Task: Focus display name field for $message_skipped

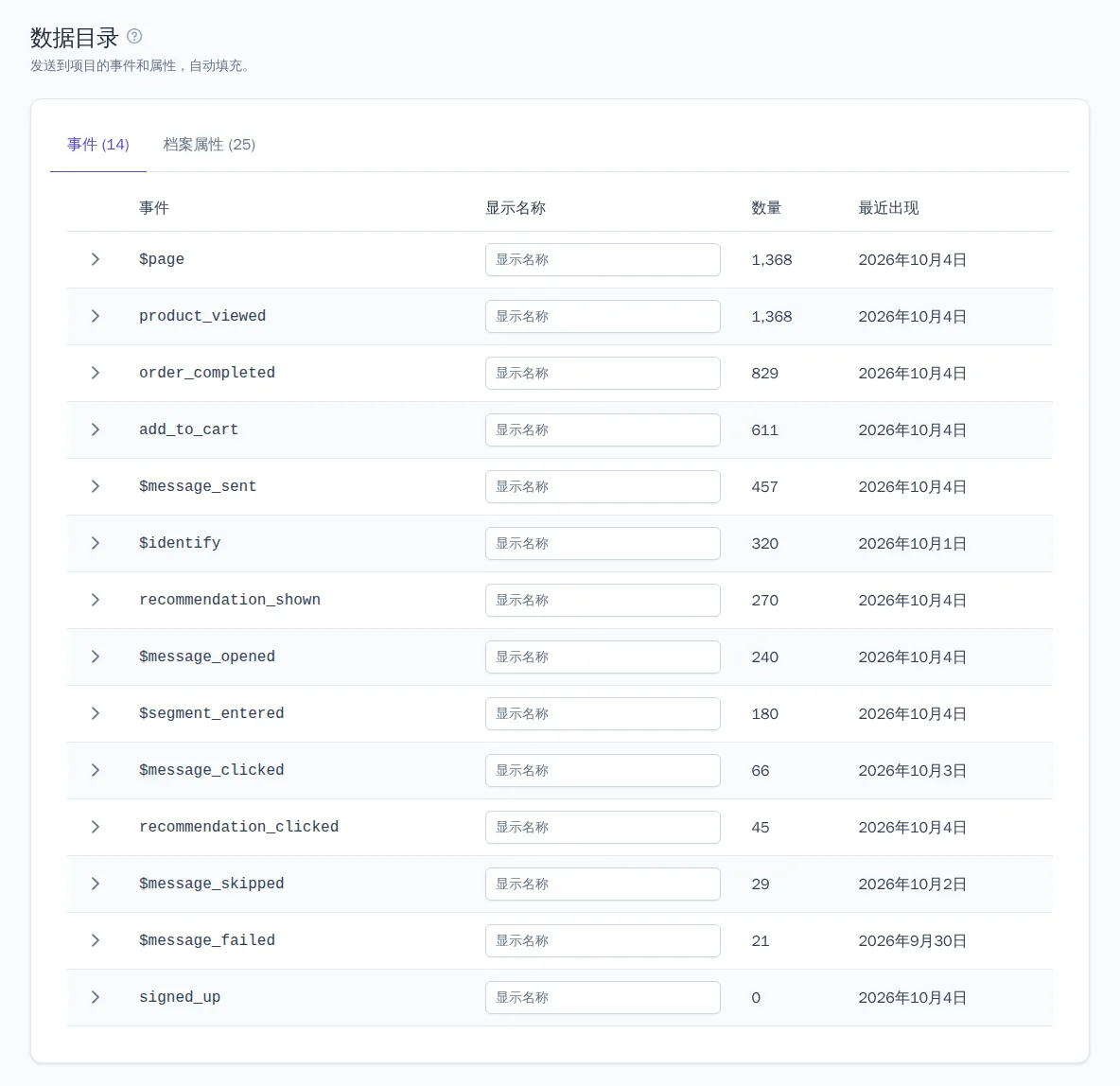Action: pos(603,884)
